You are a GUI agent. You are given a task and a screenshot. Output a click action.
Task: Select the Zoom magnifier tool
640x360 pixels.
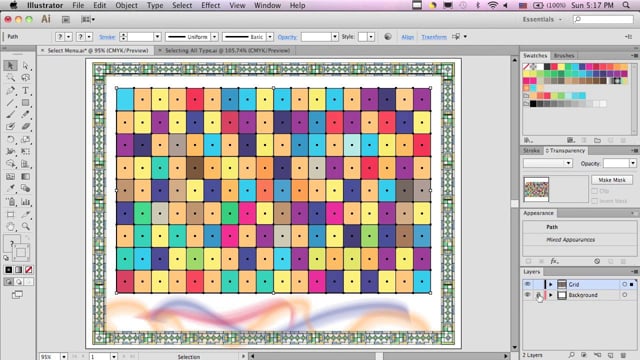26,227
